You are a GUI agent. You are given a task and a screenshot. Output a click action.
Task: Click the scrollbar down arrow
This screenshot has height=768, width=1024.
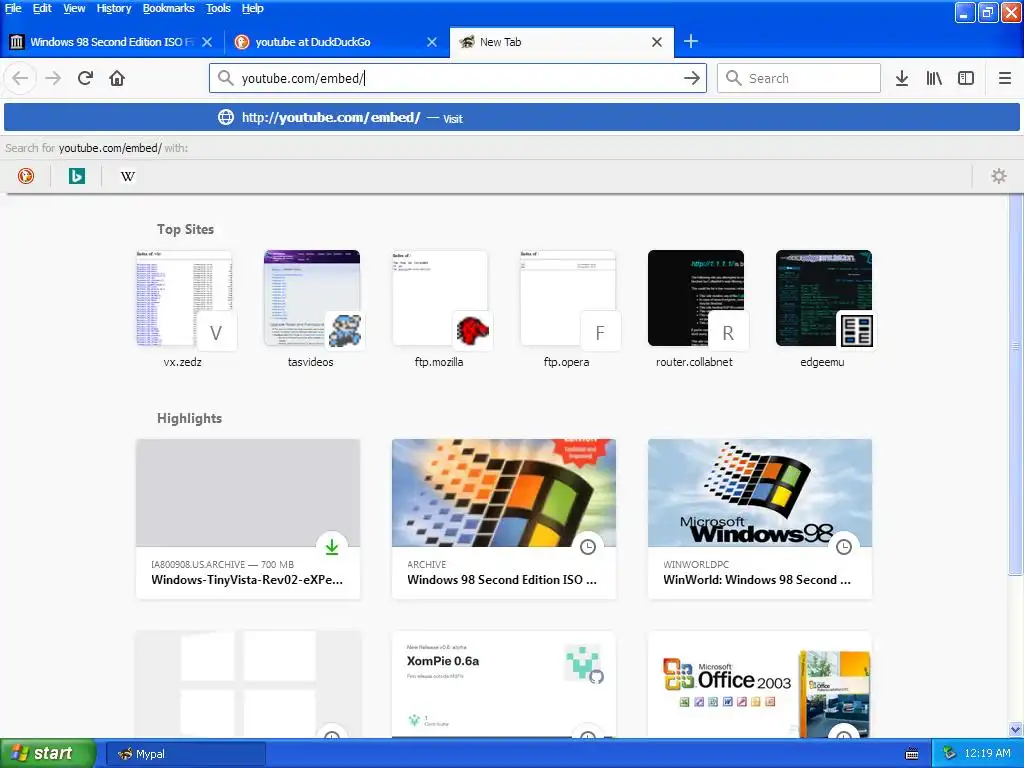click(1015, 729)
